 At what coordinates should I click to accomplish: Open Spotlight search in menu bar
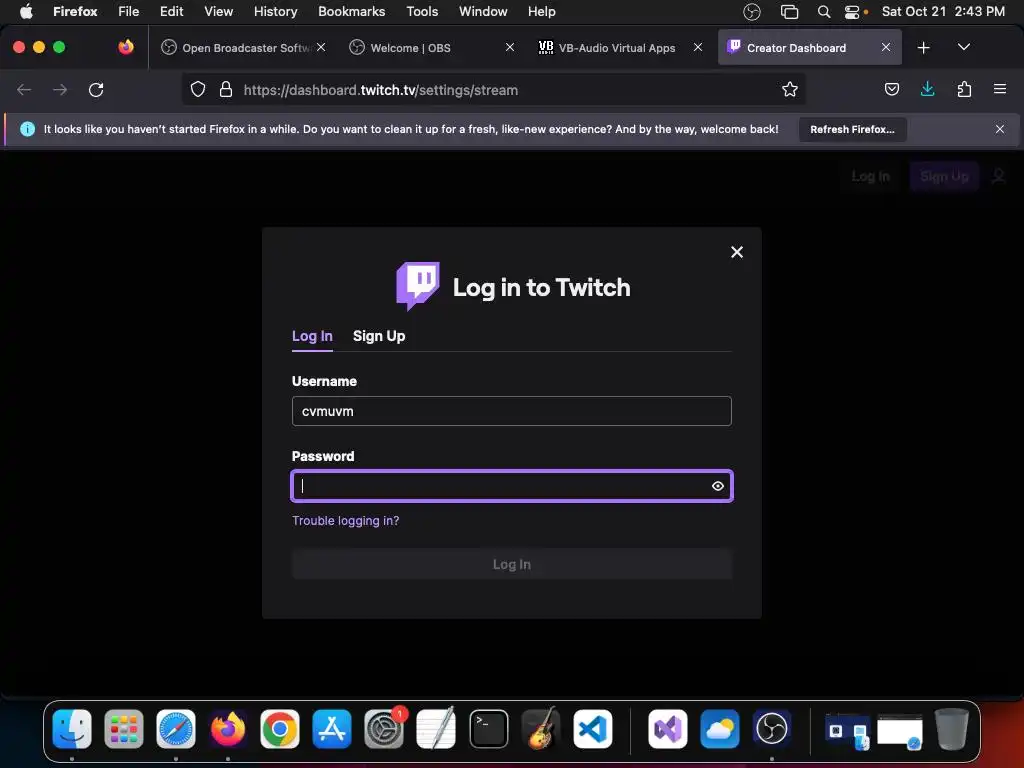tap(824, 11)
